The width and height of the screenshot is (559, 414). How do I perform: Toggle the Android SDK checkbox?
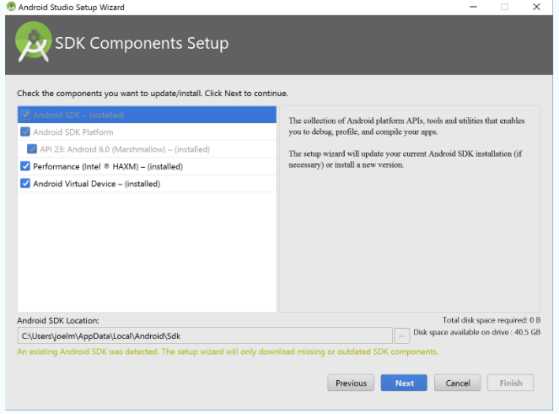click(25, 115)
